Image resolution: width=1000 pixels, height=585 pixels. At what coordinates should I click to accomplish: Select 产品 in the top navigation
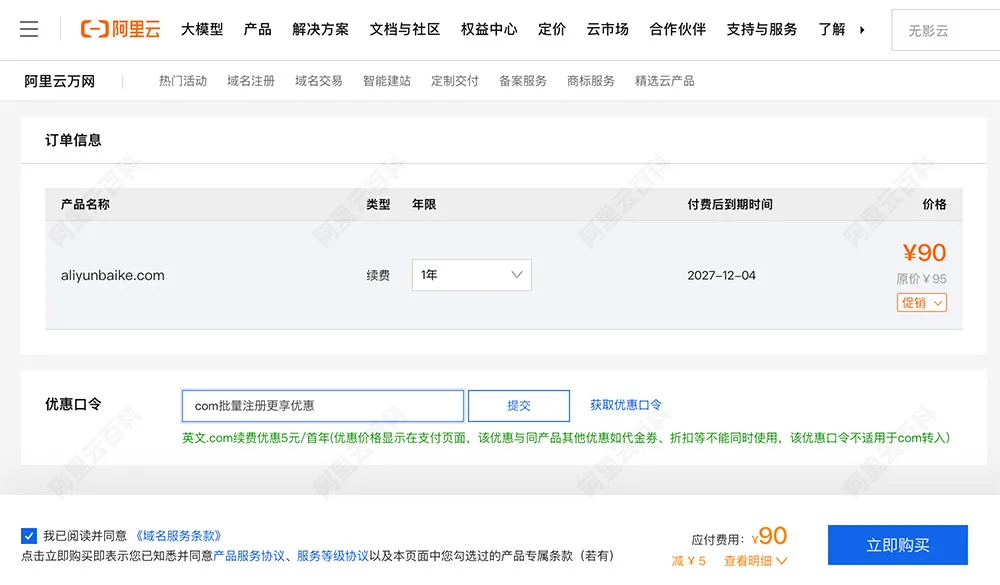pyautogui.click(x=258, y=30)
